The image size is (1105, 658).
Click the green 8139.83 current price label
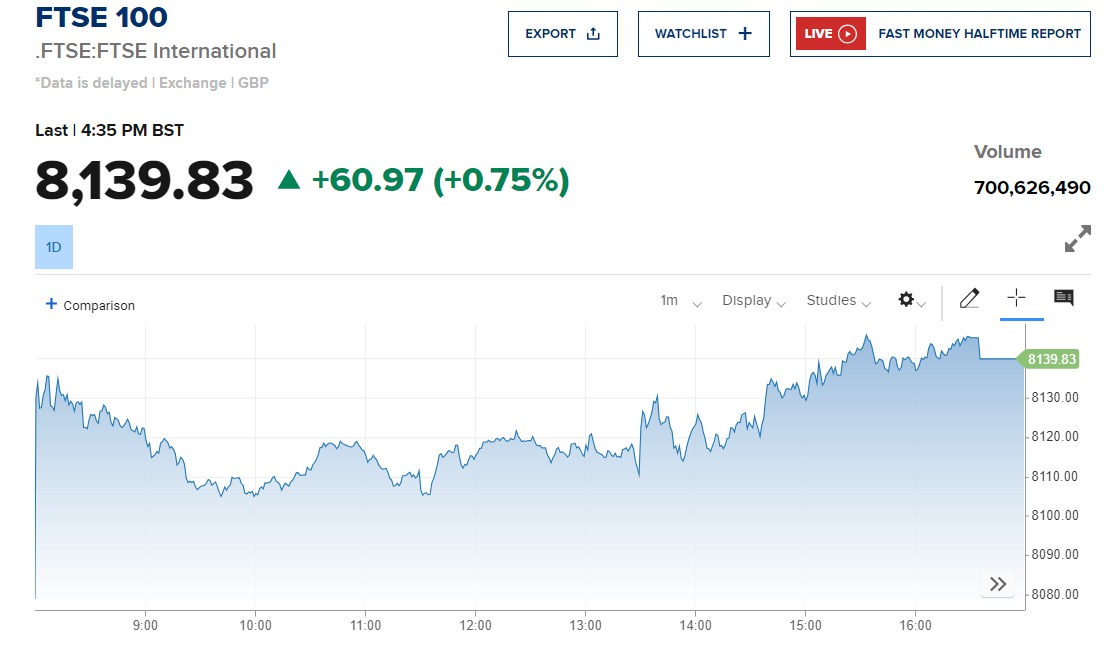pyautogui.click(x=1049, y=359)
